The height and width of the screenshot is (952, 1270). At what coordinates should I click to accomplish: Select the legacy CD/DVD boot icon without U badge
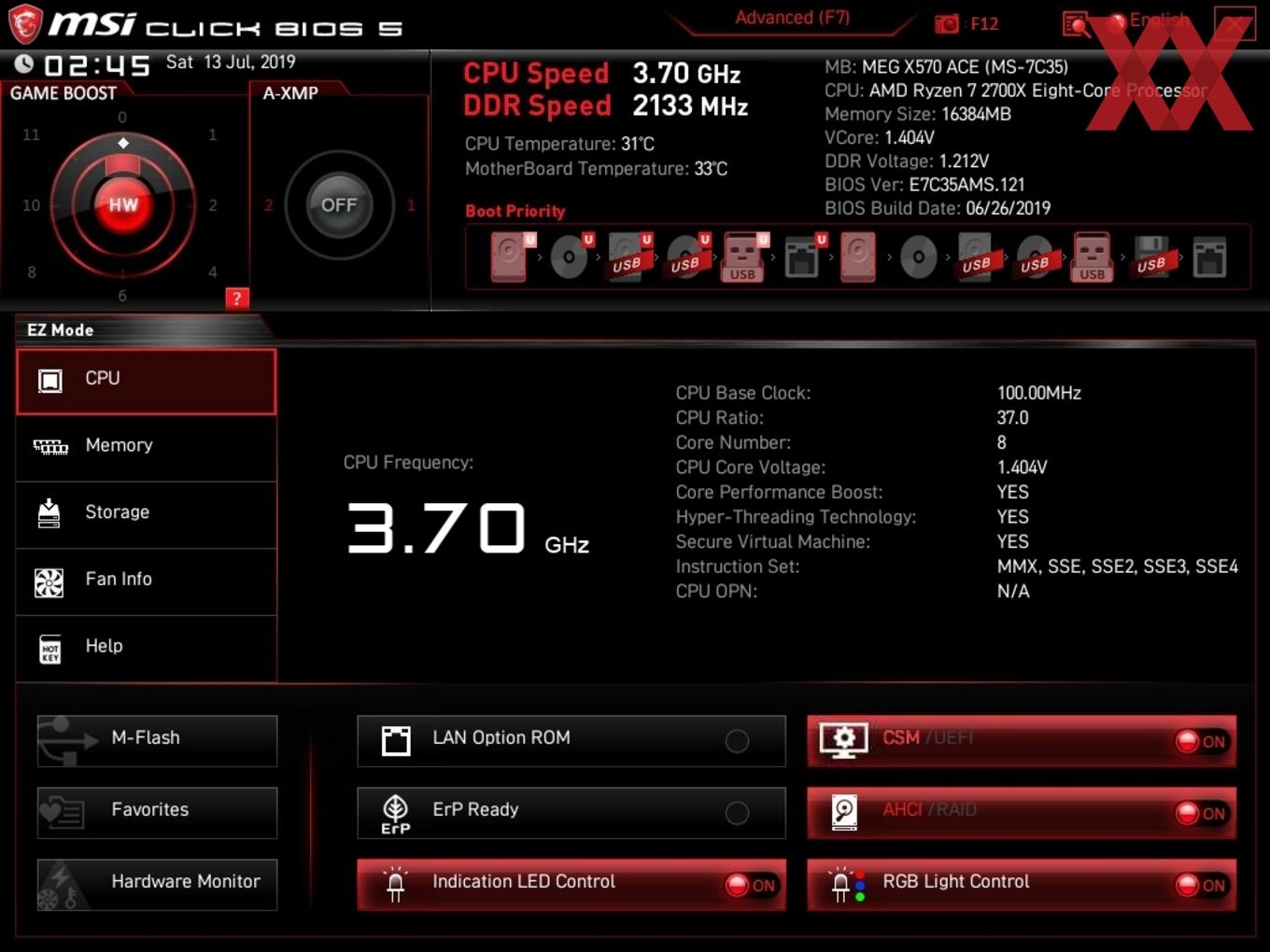coord(918,258)
